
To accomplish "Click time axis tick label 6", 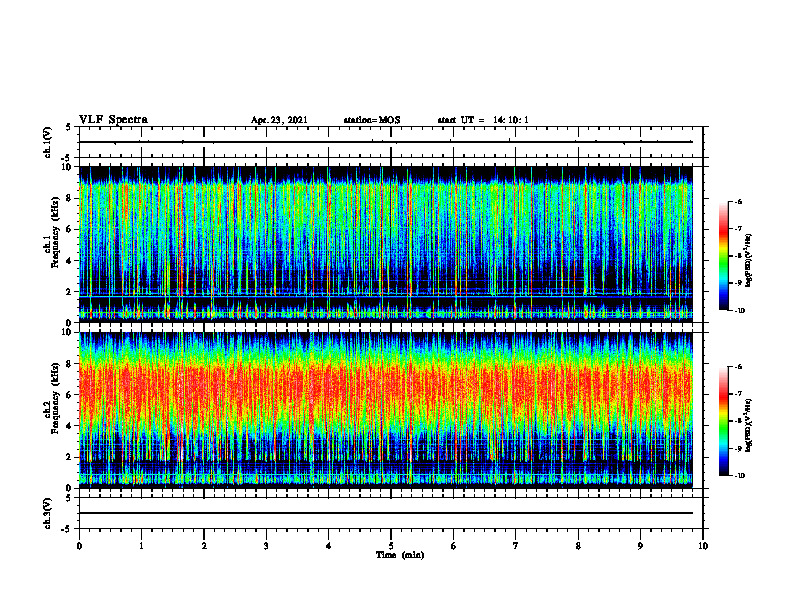I will pyautogui.click(x=454, y=546).
